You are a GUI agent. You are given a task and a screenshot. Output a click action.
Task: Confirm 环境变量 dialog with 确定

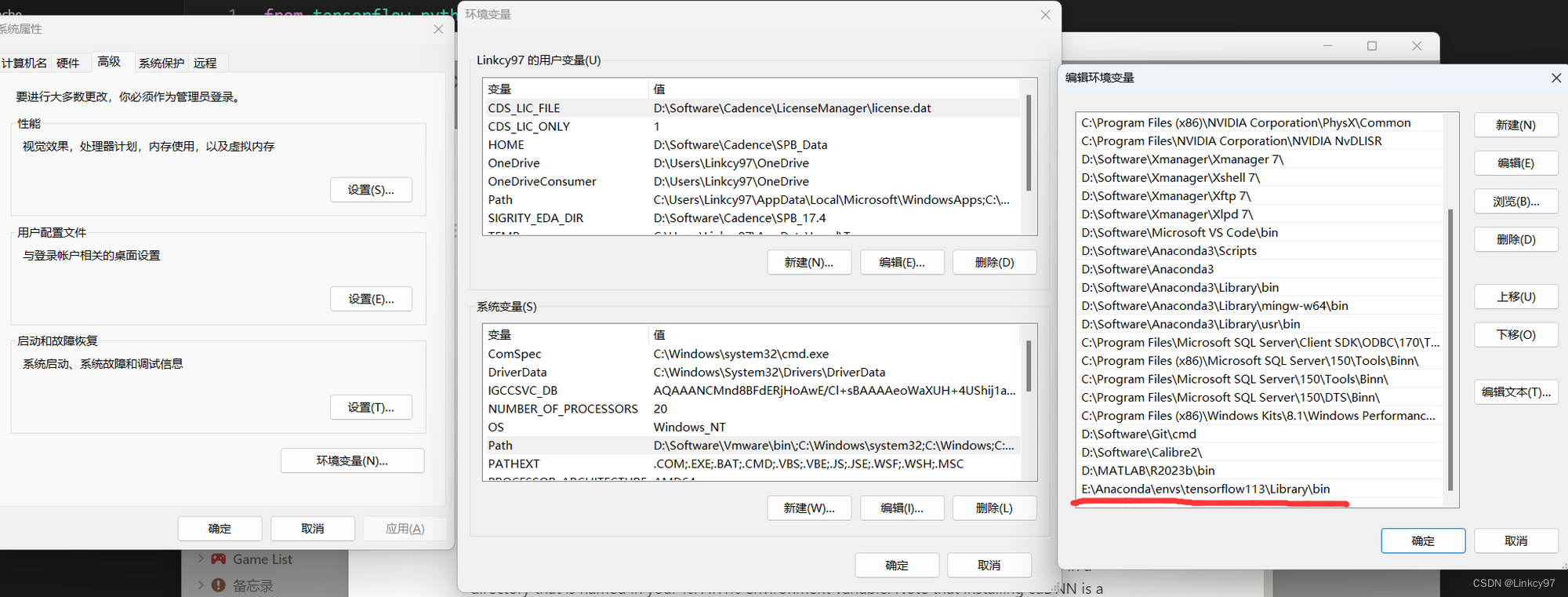pos(897,565)
